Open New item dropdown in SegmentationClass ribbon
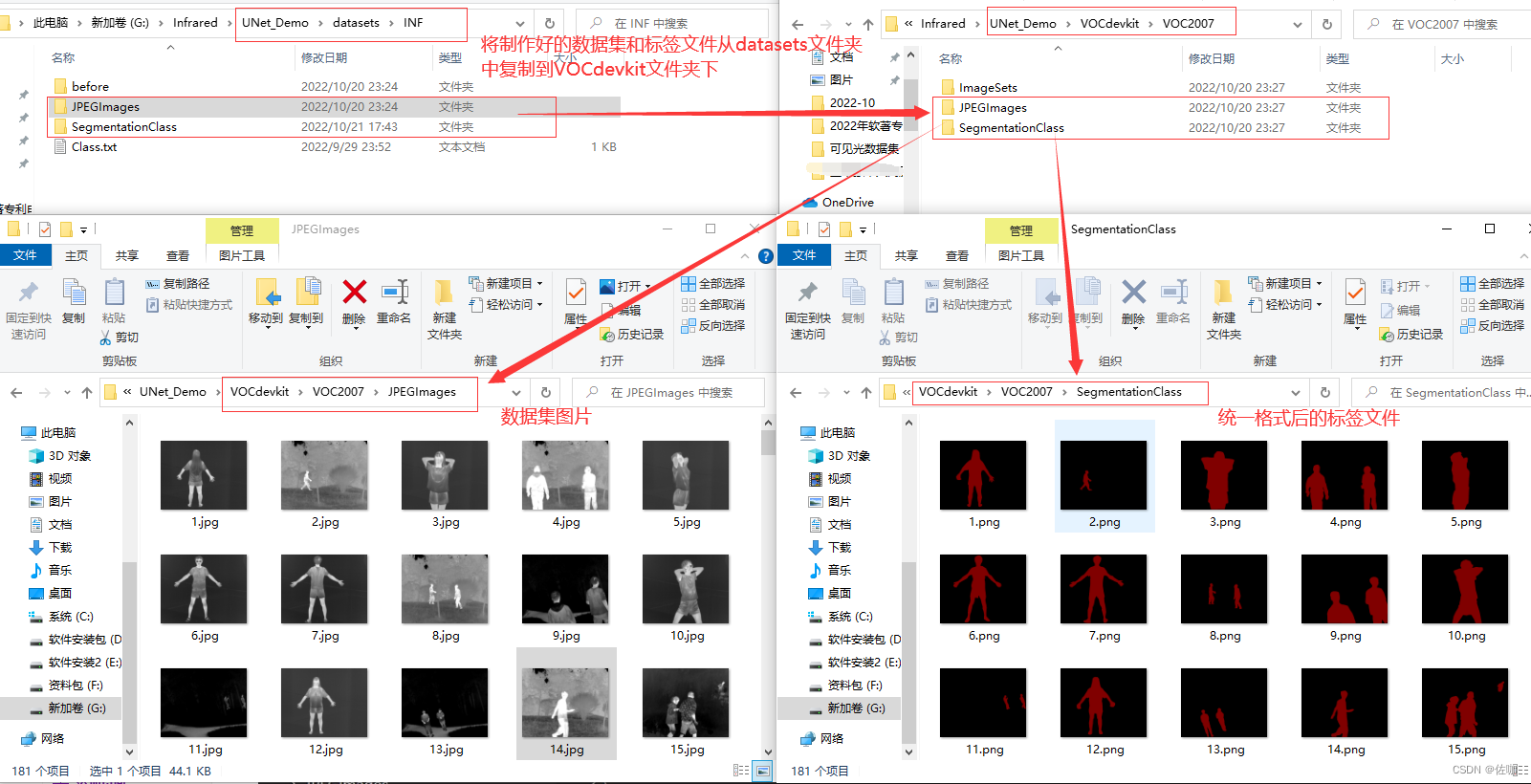This screenshot has width=1531, height=784. point(1285,284)
